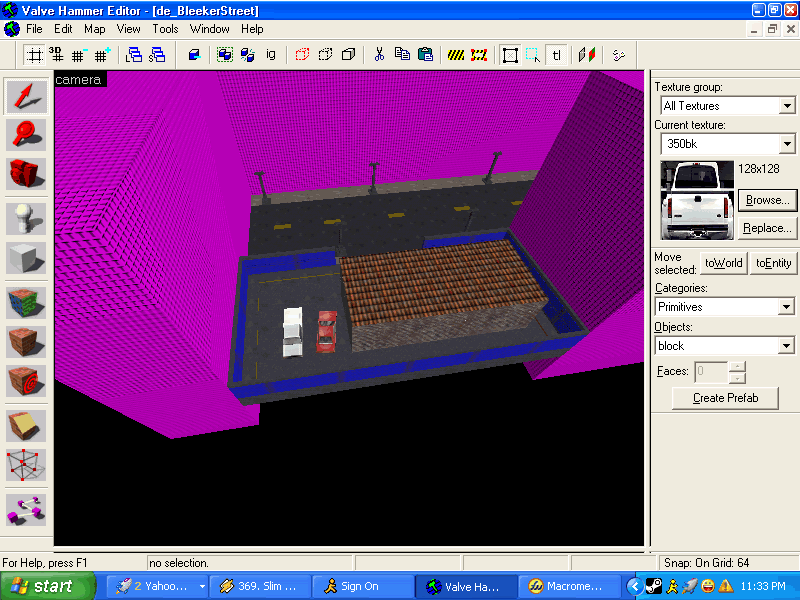Click the 350bk texture preview thumbnail

pyautogui.click(x=697, y=201)
